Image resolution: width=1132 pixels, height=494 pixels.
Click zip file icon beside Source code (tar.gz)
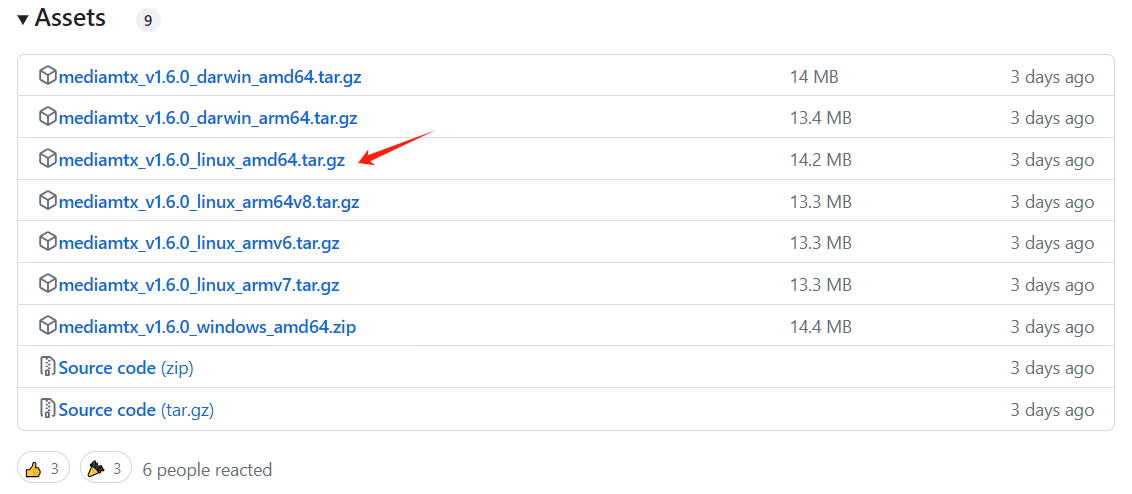(48, 409)
